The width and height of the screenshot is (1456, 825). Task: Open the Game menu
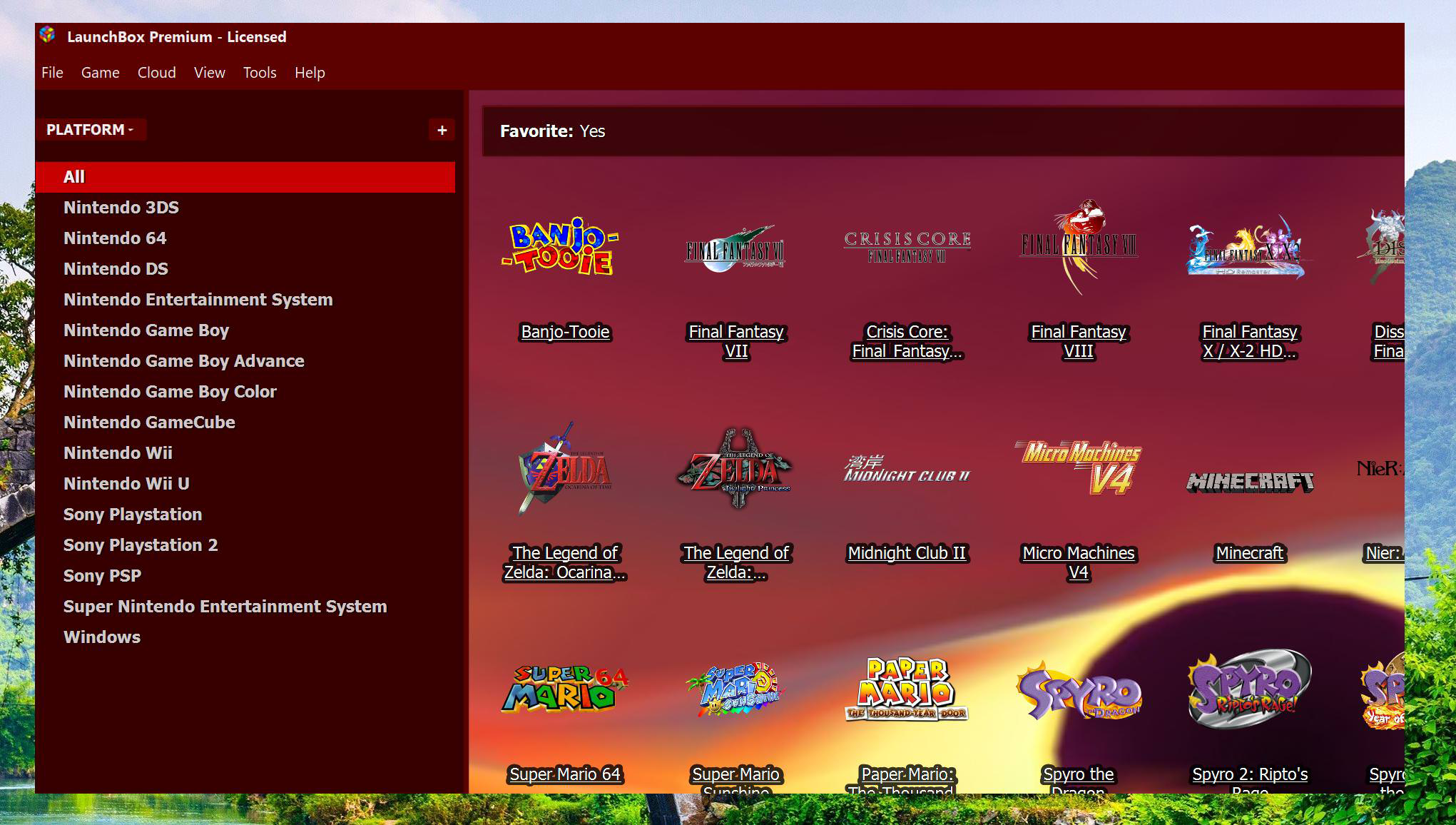click(100, 73)
